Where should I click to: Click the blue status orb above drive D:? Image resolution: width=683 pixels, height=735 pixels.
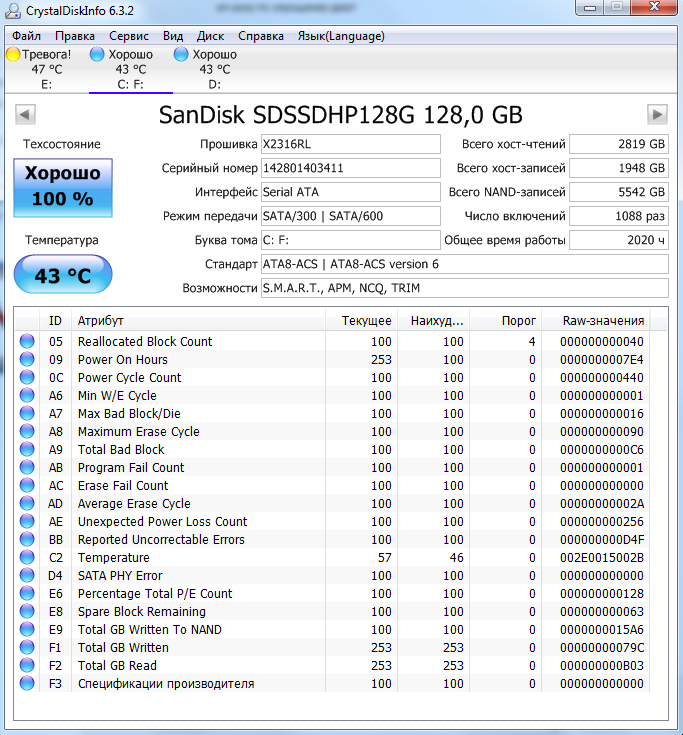[x=181, y=54]
